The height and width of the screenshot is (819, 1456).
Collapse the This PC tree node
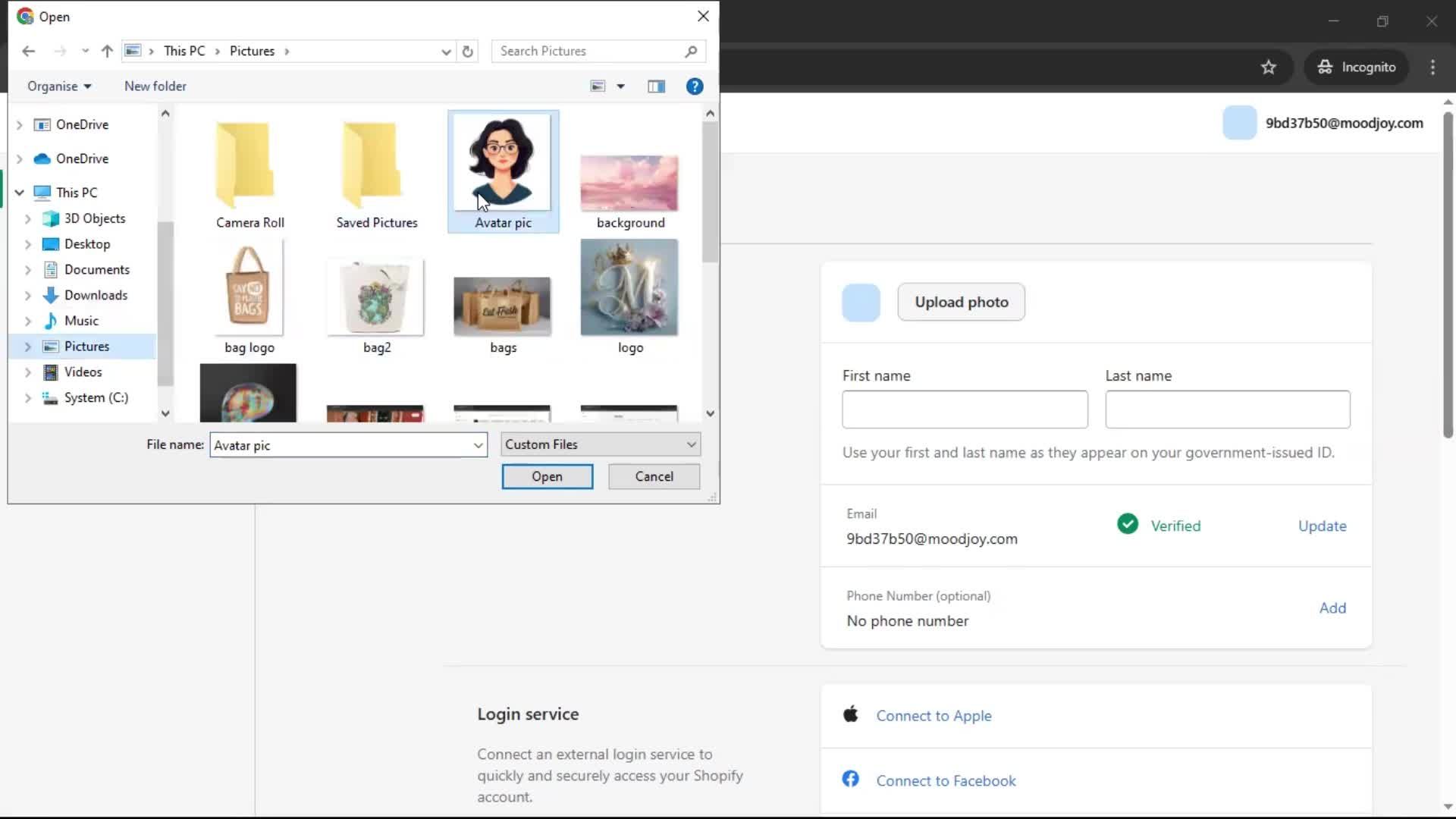(20, 193)
